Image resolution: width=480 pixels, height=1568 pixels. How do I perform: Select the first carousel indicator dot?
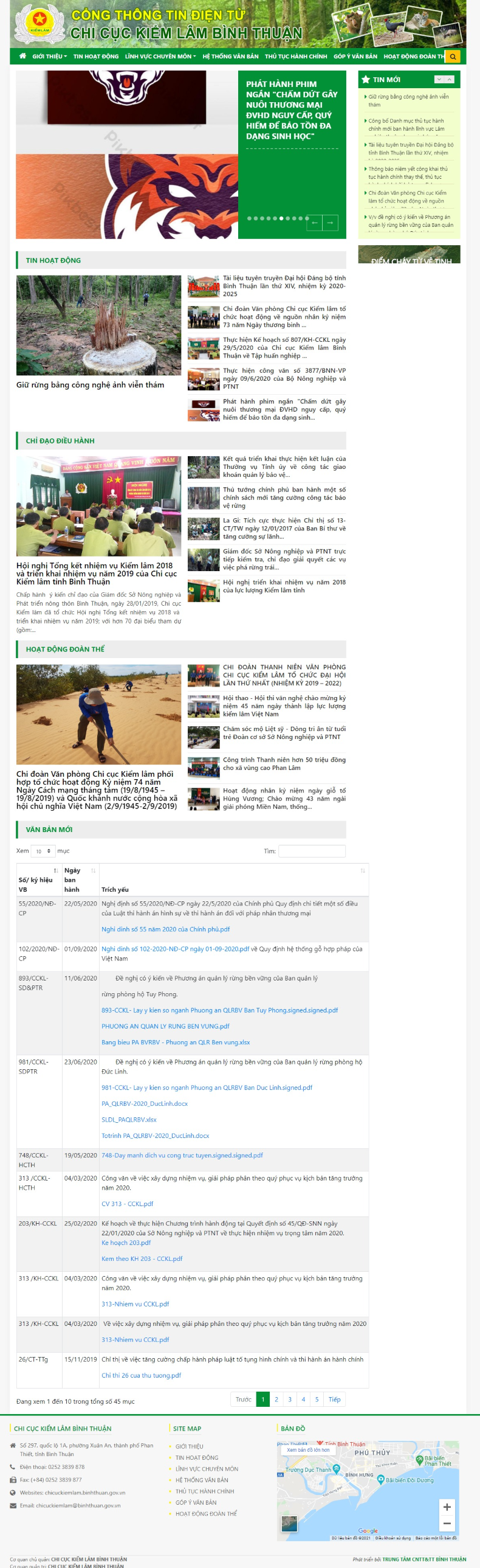250,218
